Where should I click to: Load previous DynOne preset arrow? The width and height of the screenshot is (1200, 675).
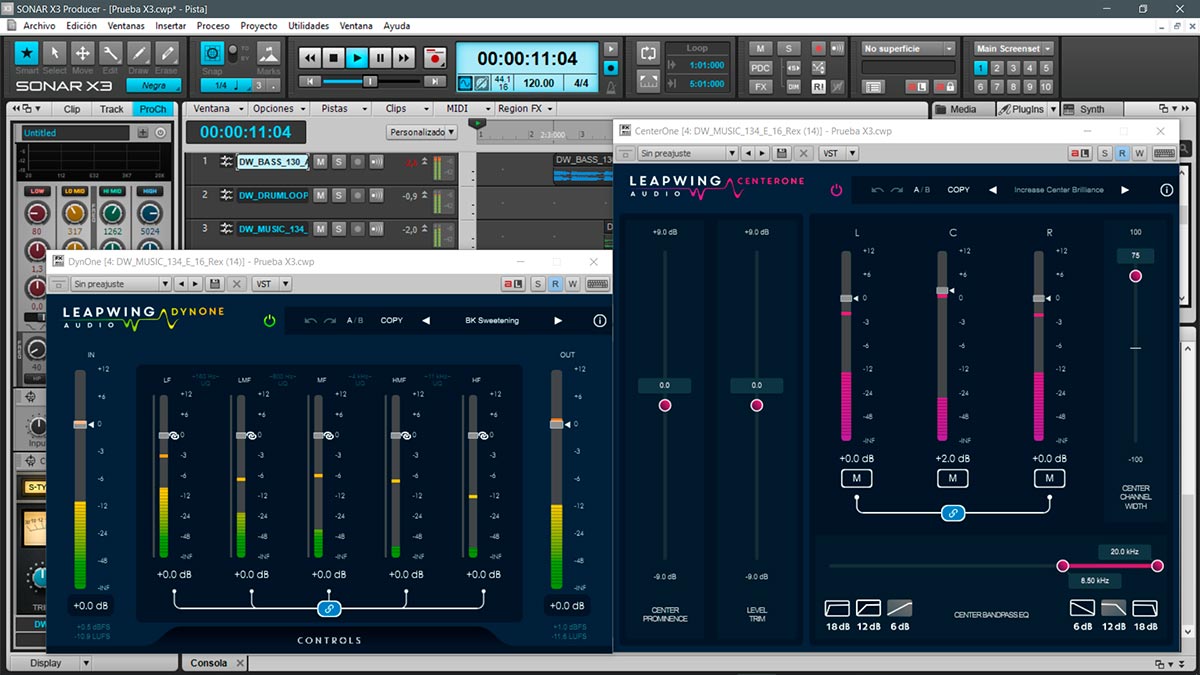(x=425, y=321)
